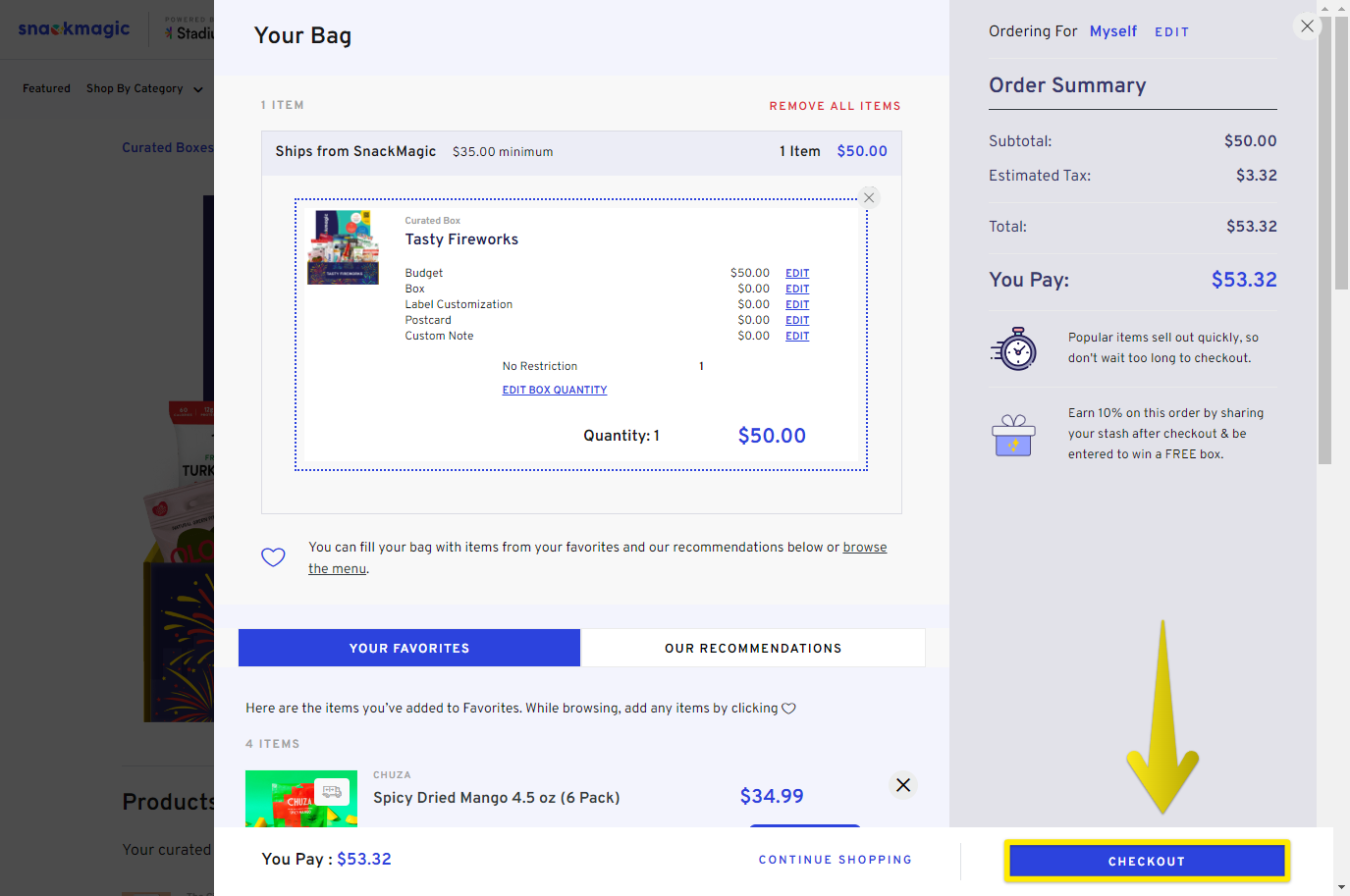Open the Featured menu item
Viewport: 1350px width, 896px height.
click(46, 88)
